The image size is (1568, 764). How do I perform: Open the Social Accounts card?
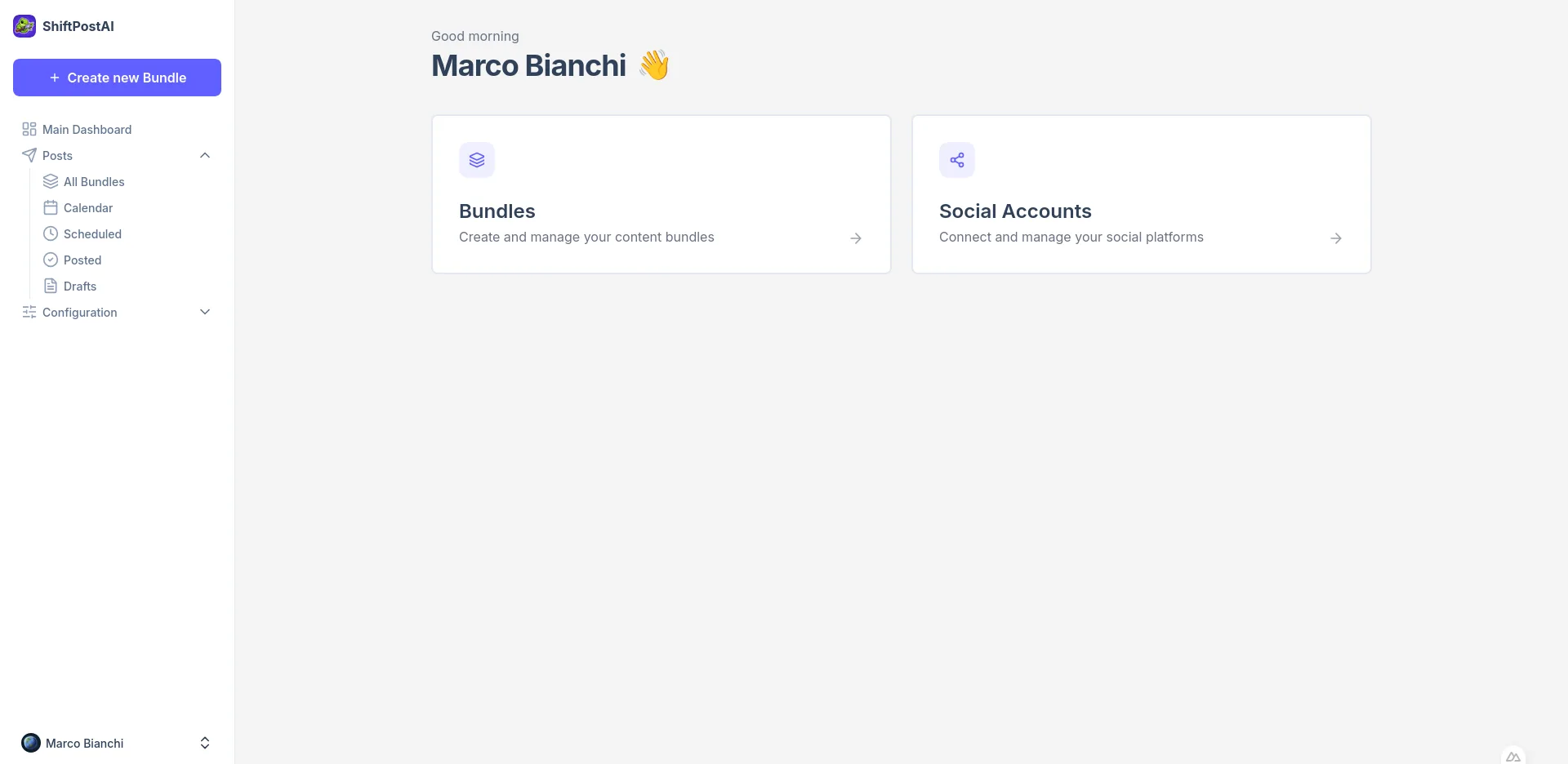[x=1141, y=194]
